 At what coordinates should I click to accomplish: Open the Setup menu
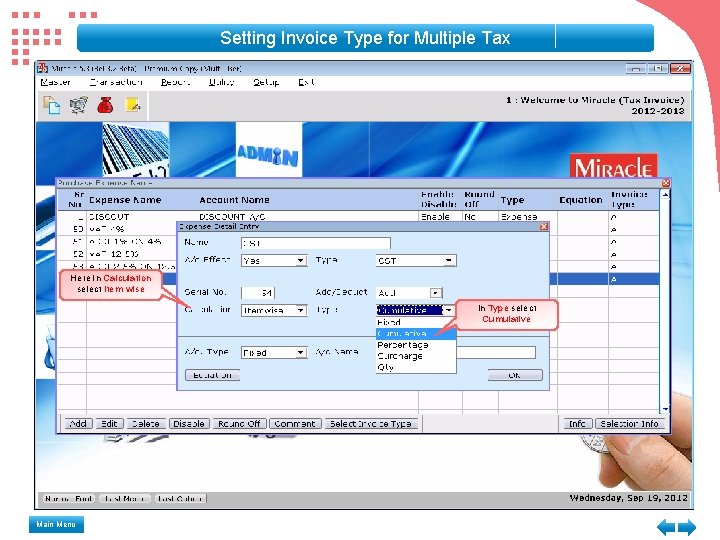pos(266,82)
